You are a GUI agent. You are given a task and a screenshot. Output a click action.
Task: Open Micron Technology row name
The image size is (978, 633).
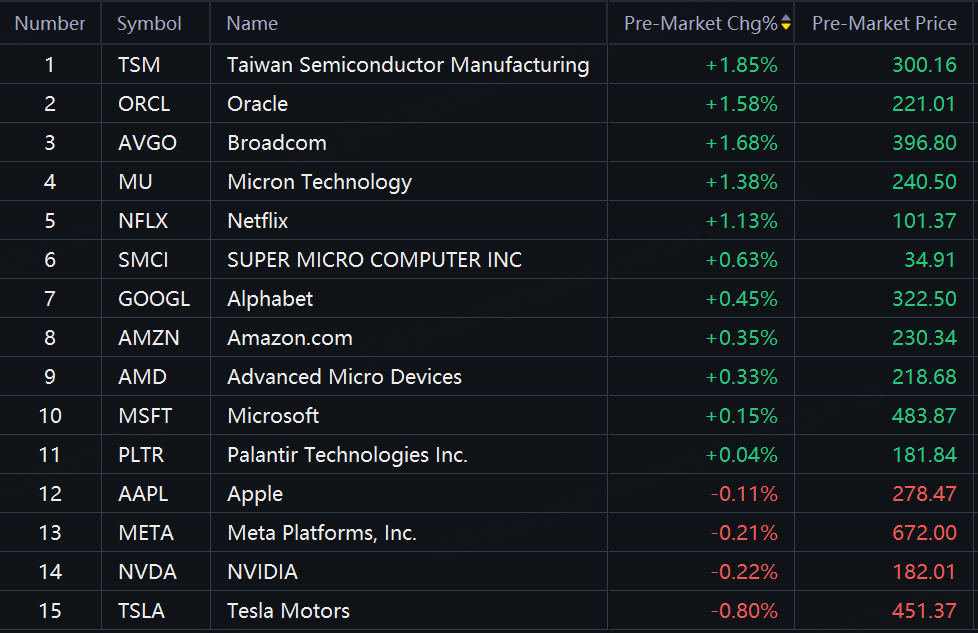click(x=319, y=182)
